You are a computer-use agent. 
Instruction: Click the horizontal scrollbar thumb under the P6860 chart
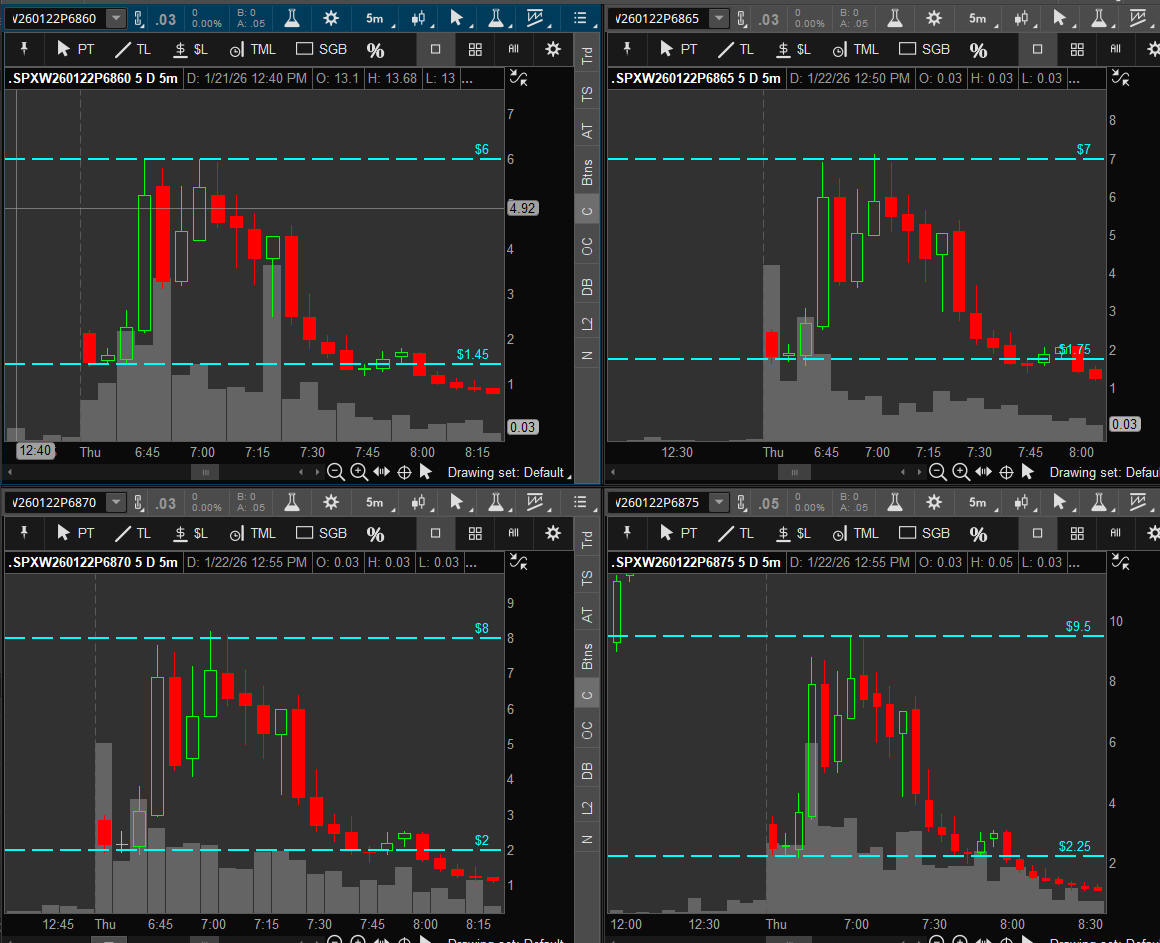click(x=204, y=472)
